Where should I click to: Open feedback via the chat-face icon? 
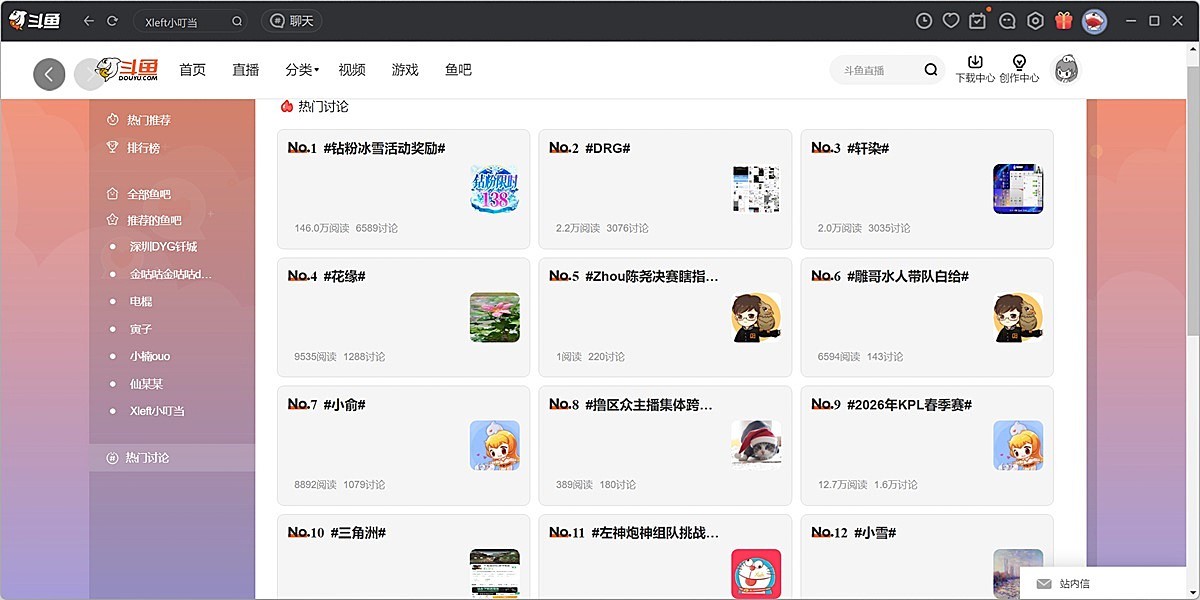[x=1006, y=20]
